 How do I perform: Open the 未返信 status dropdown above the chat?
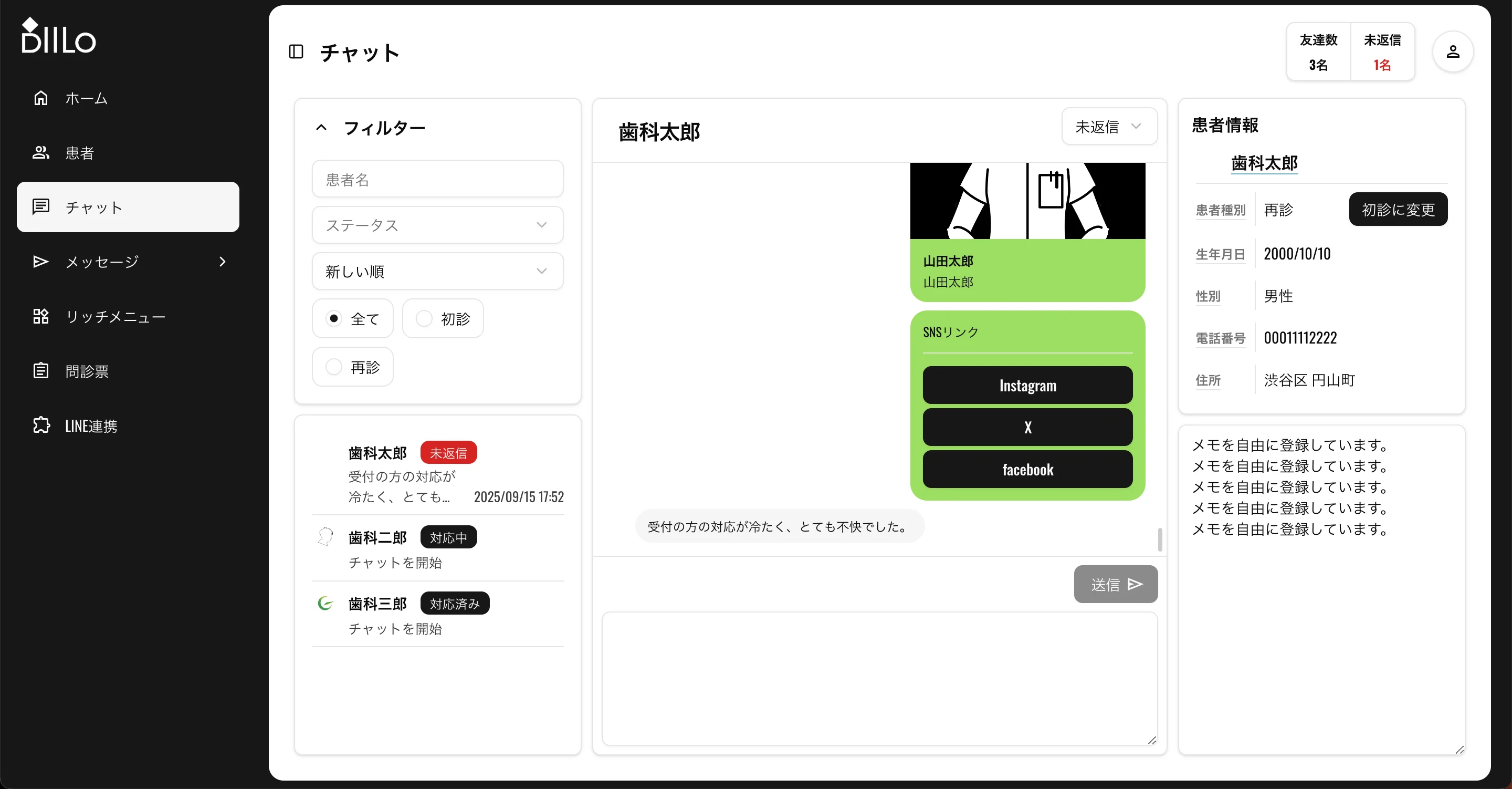pyautogui.click(x=1109, y=126)
